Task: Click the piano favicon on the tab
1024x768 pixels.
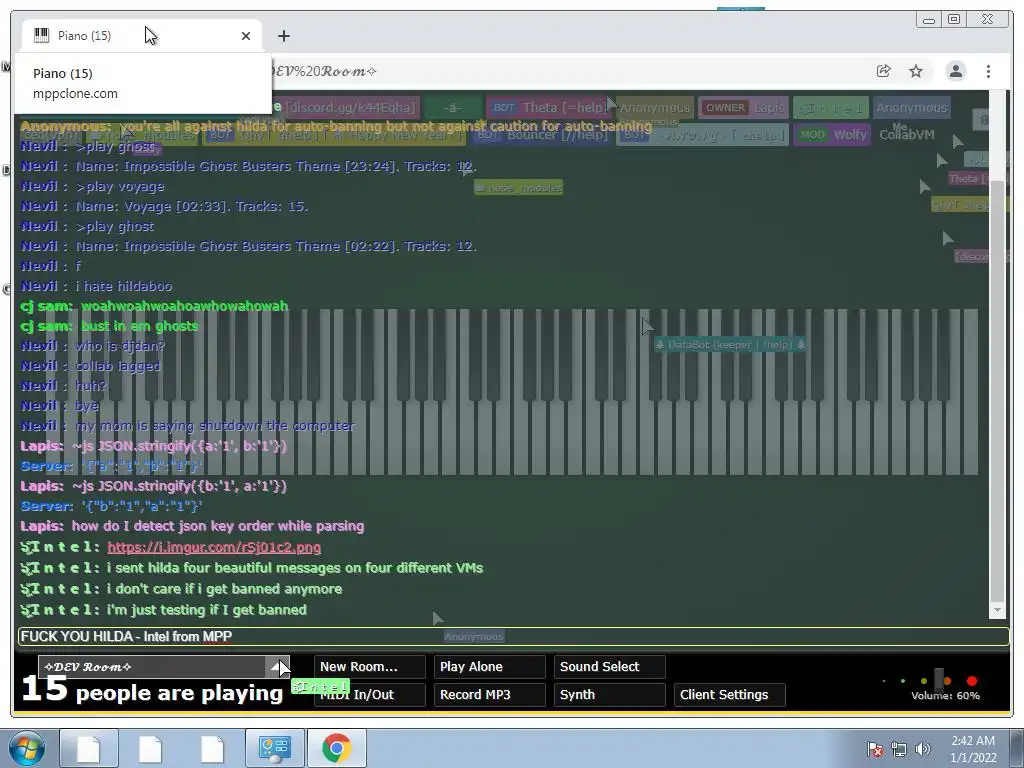Action: pos(42,35)
